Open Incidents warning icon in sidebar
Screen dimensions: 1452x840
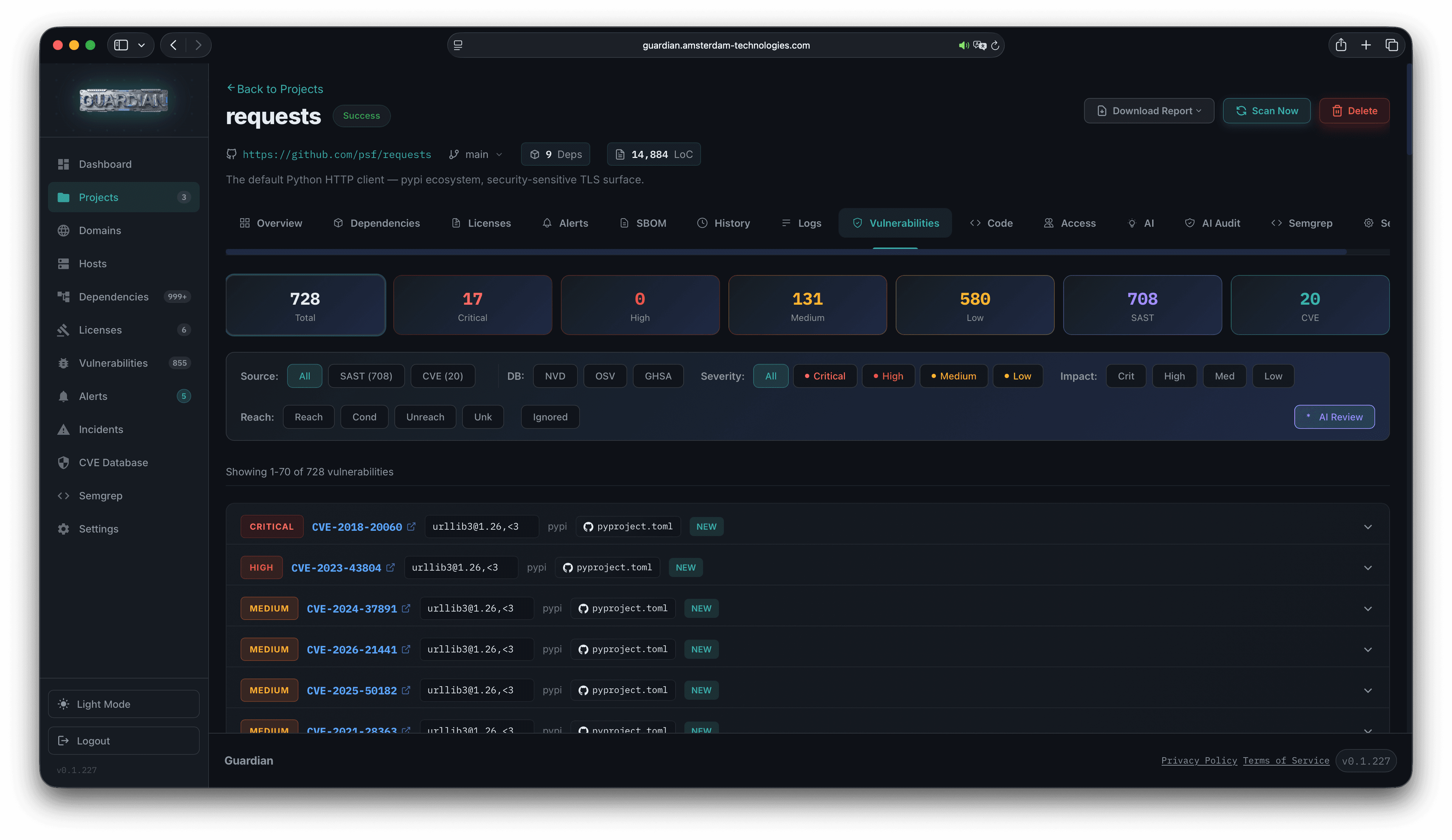(64, 429)
